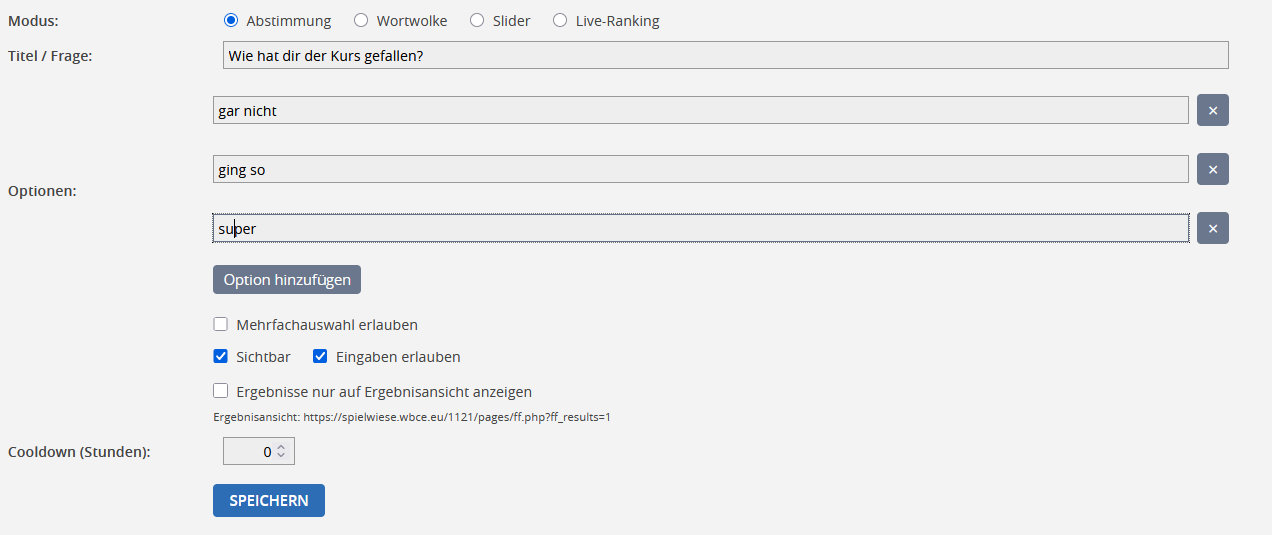Remove the 'gar nicht' option
The height and width of the screenshot is (535, 1272).
tap(1212, 111)
